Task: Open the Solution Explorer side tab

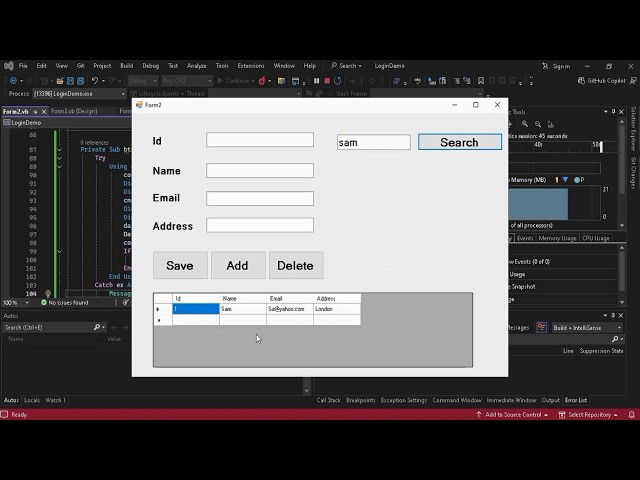Action: coord(633,128)
